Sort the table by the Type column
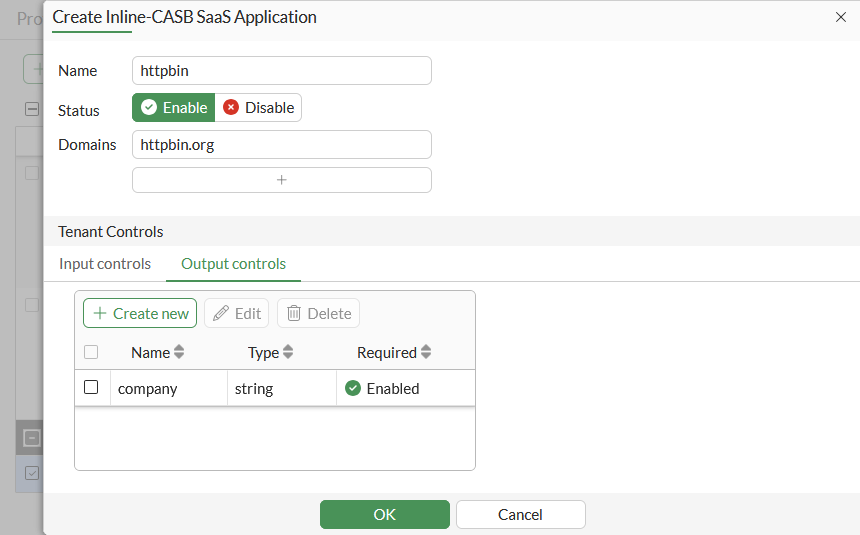Screen dimensions: 860x535 (x=270, y=352)
